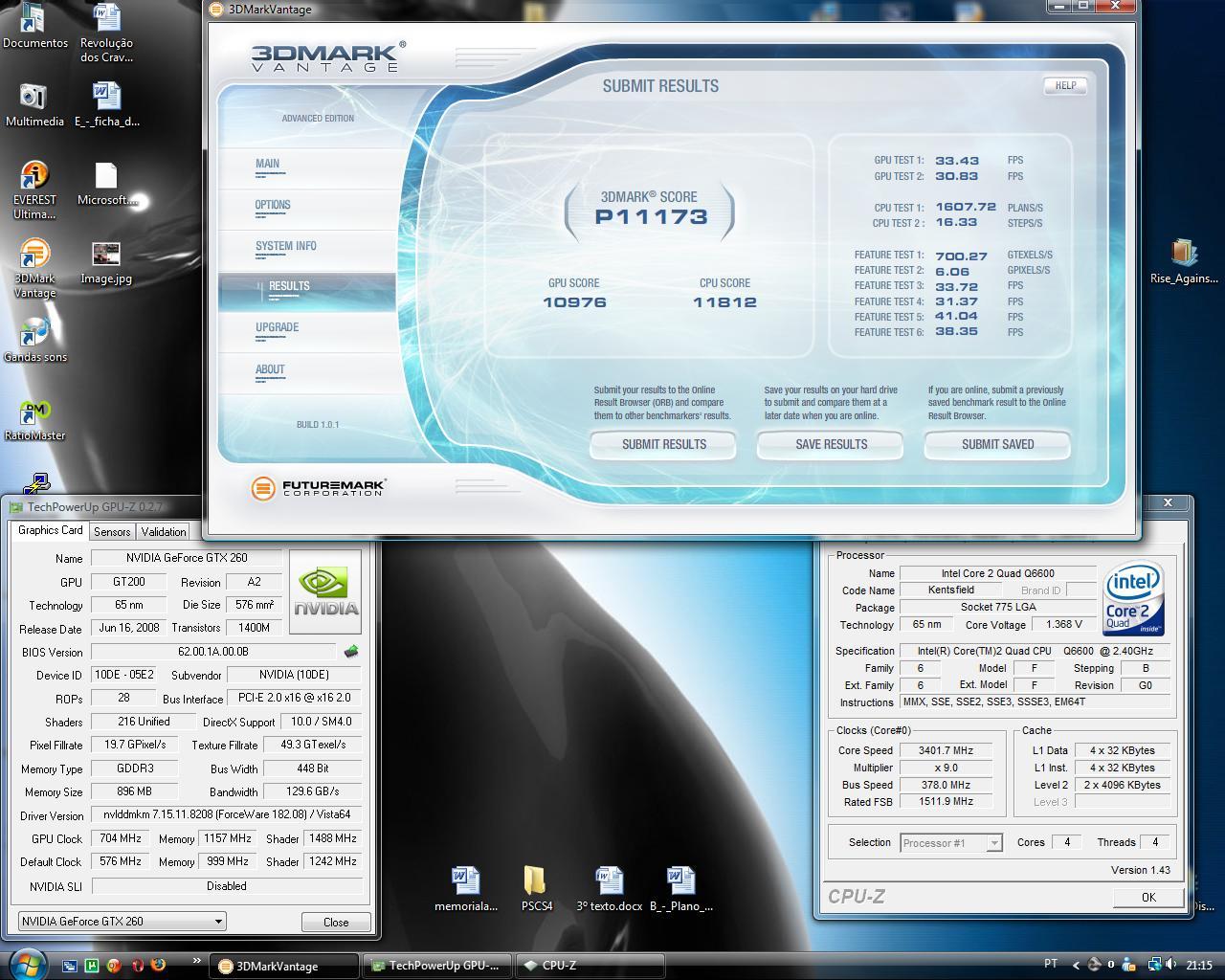Click the CPU-Z Name field Intel Core 2 Quad Q6600

point(997,573)
